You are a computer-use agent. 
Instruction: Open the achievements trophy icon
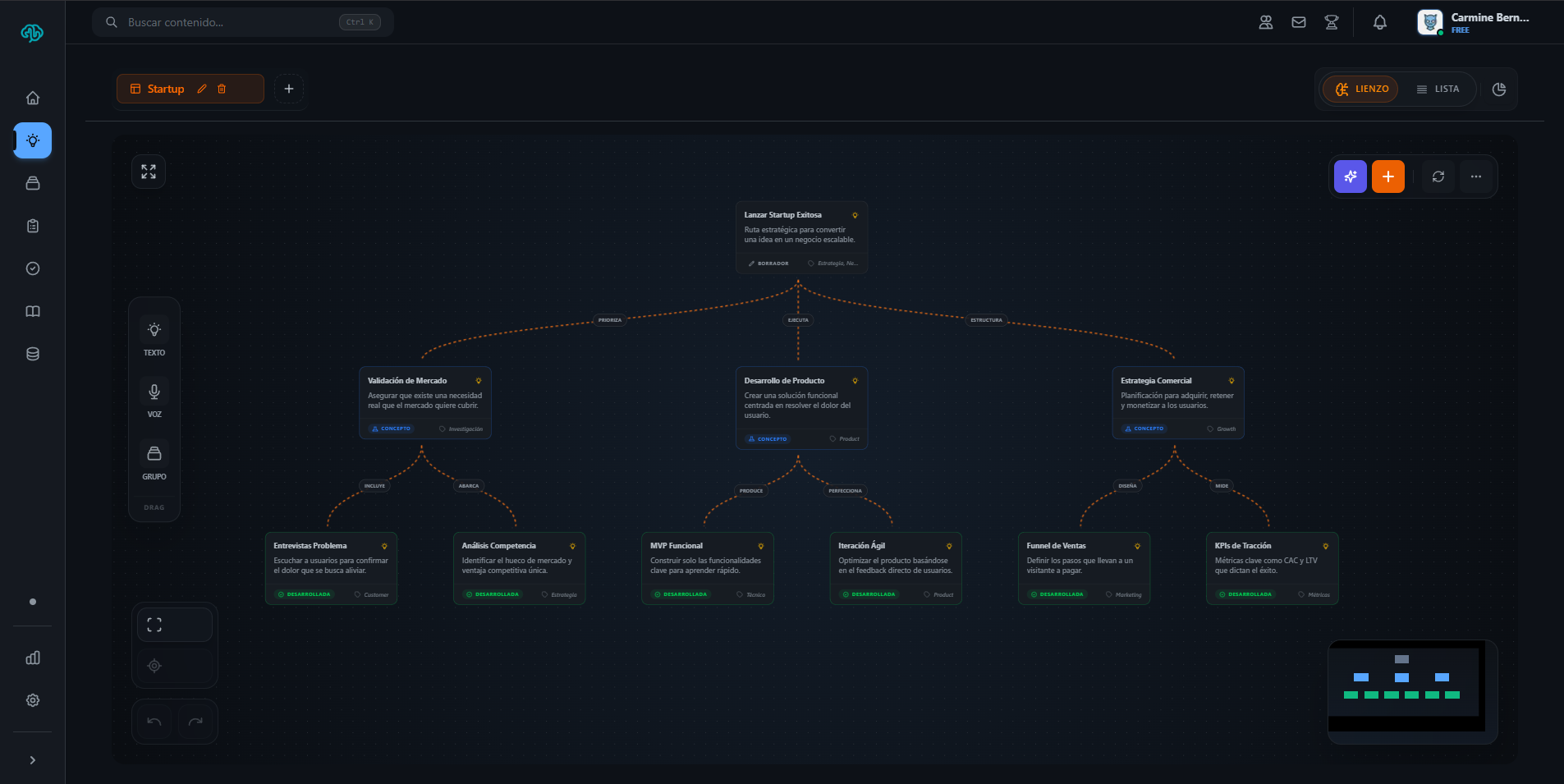click(1331, 22)
